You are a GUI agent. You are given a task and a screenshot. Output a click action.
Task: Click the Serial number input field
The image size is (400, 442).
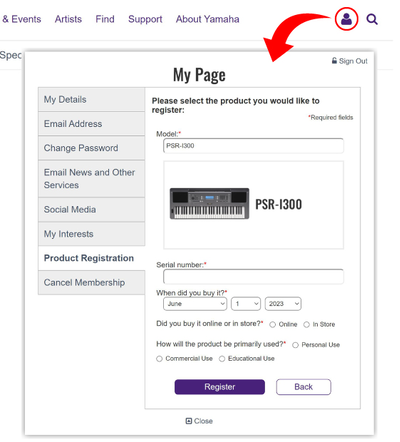[x=253, y=277]
